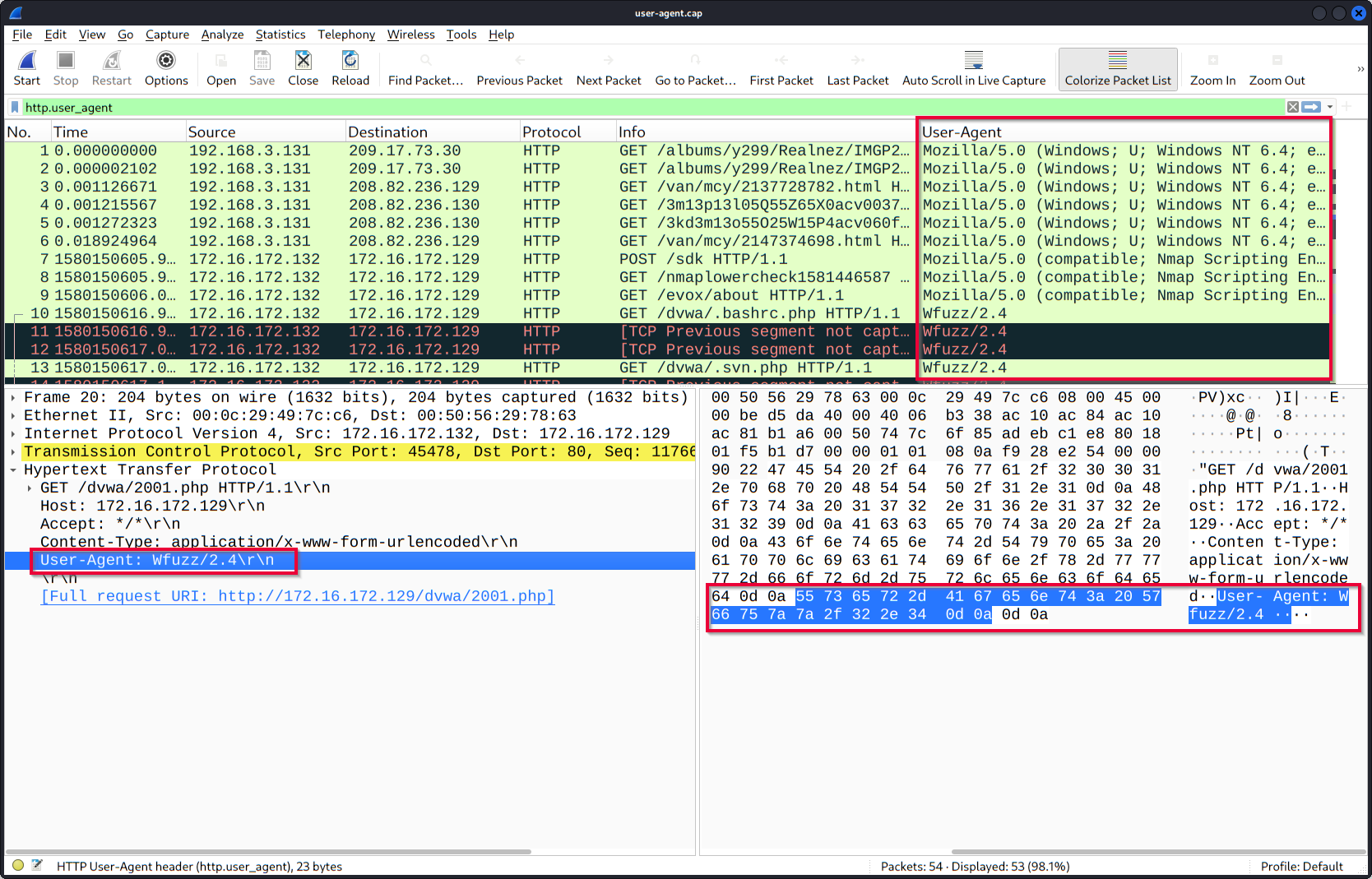The height and width of the screenshot is (879, 1372).
Task: Open the display filter history dropdown
Action: coord(1330,108)
